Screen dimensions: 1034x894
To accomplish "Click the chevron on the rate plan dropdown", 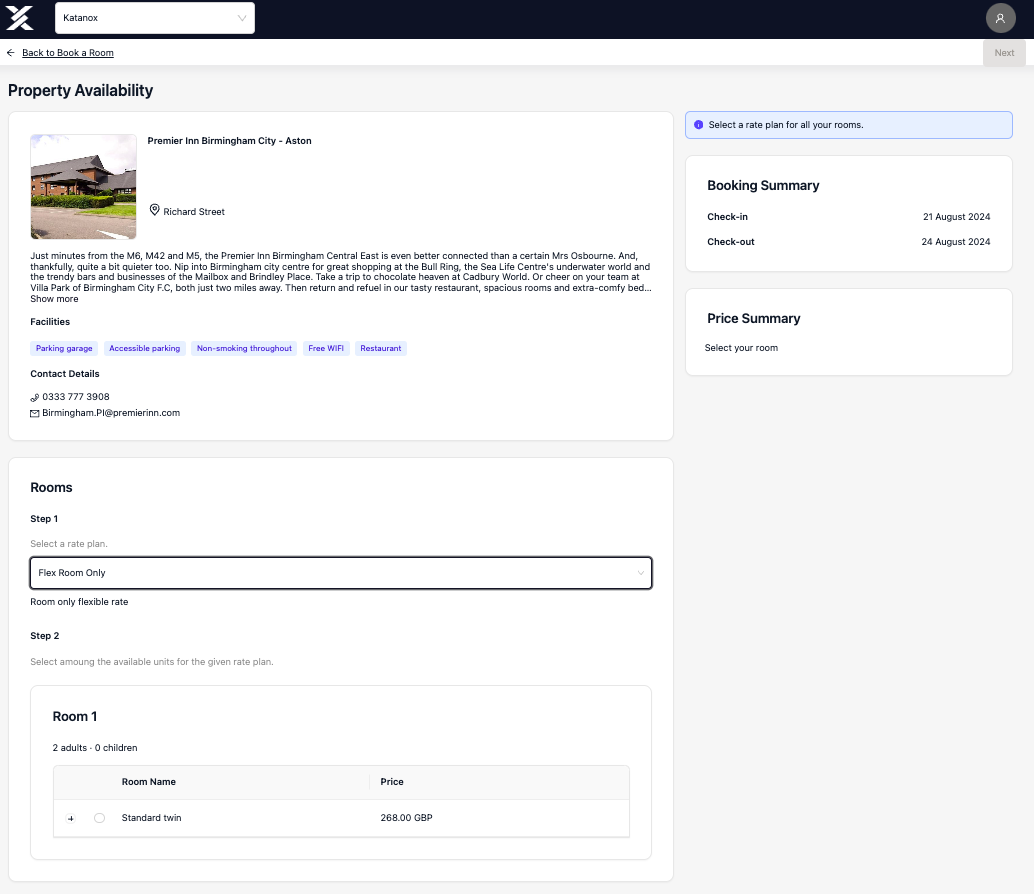I will click(x=640, y=573).
